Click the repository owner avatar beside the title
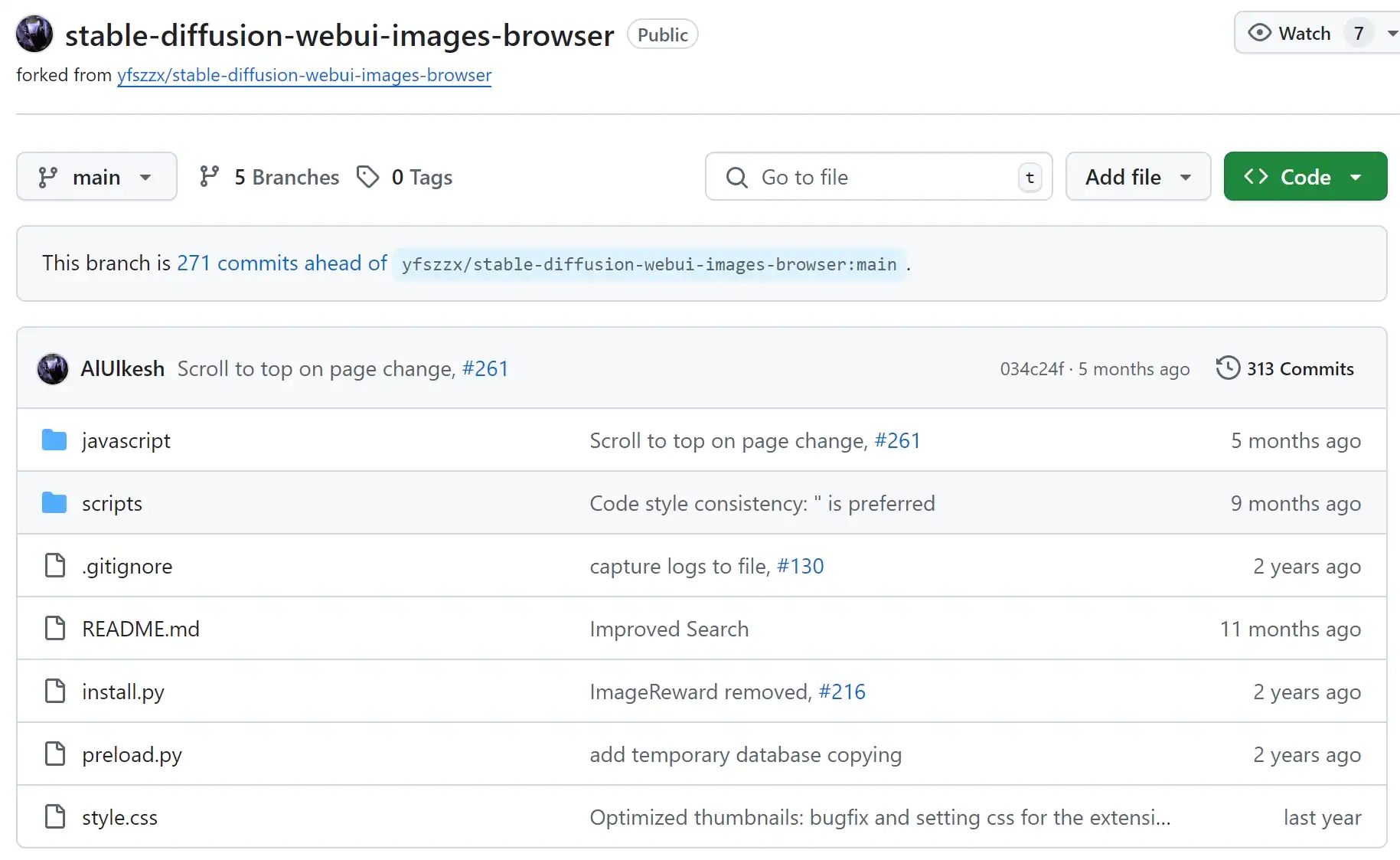Screen dimensions: 1400x860 pyautogui.click(x=34, y=34)
